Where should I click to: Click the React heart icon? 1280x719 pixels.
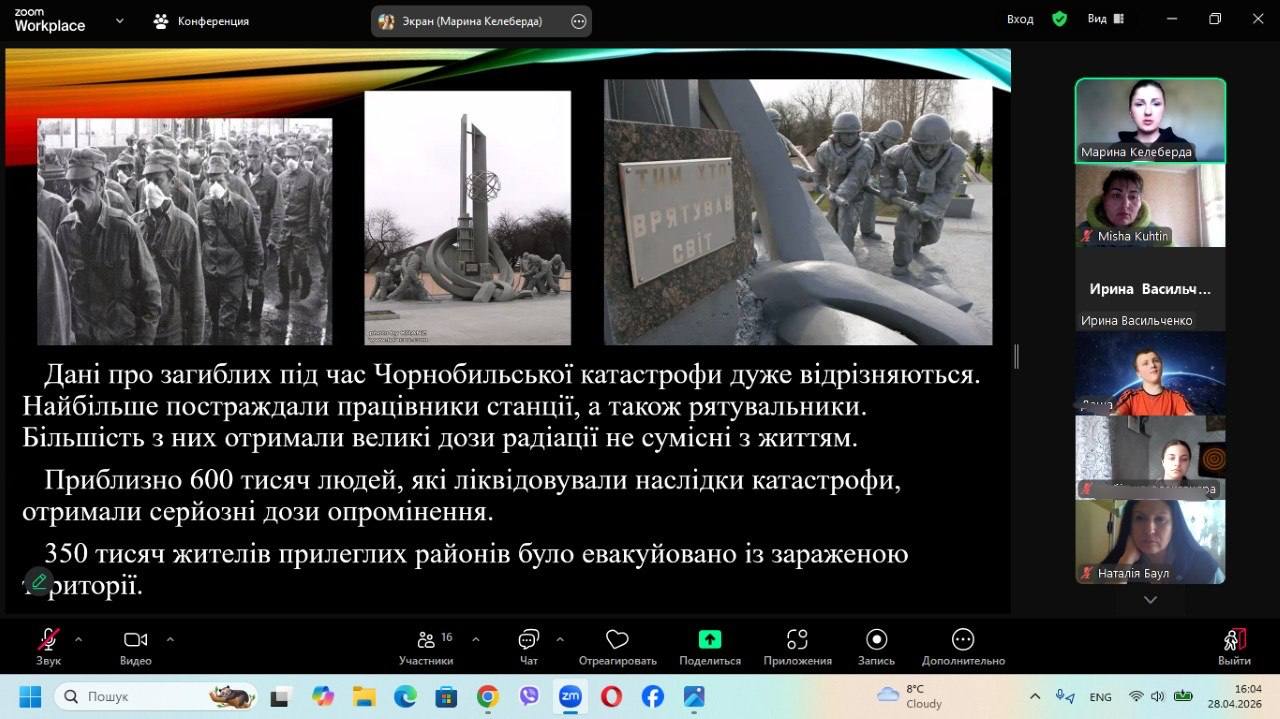(x=617, y=640)
